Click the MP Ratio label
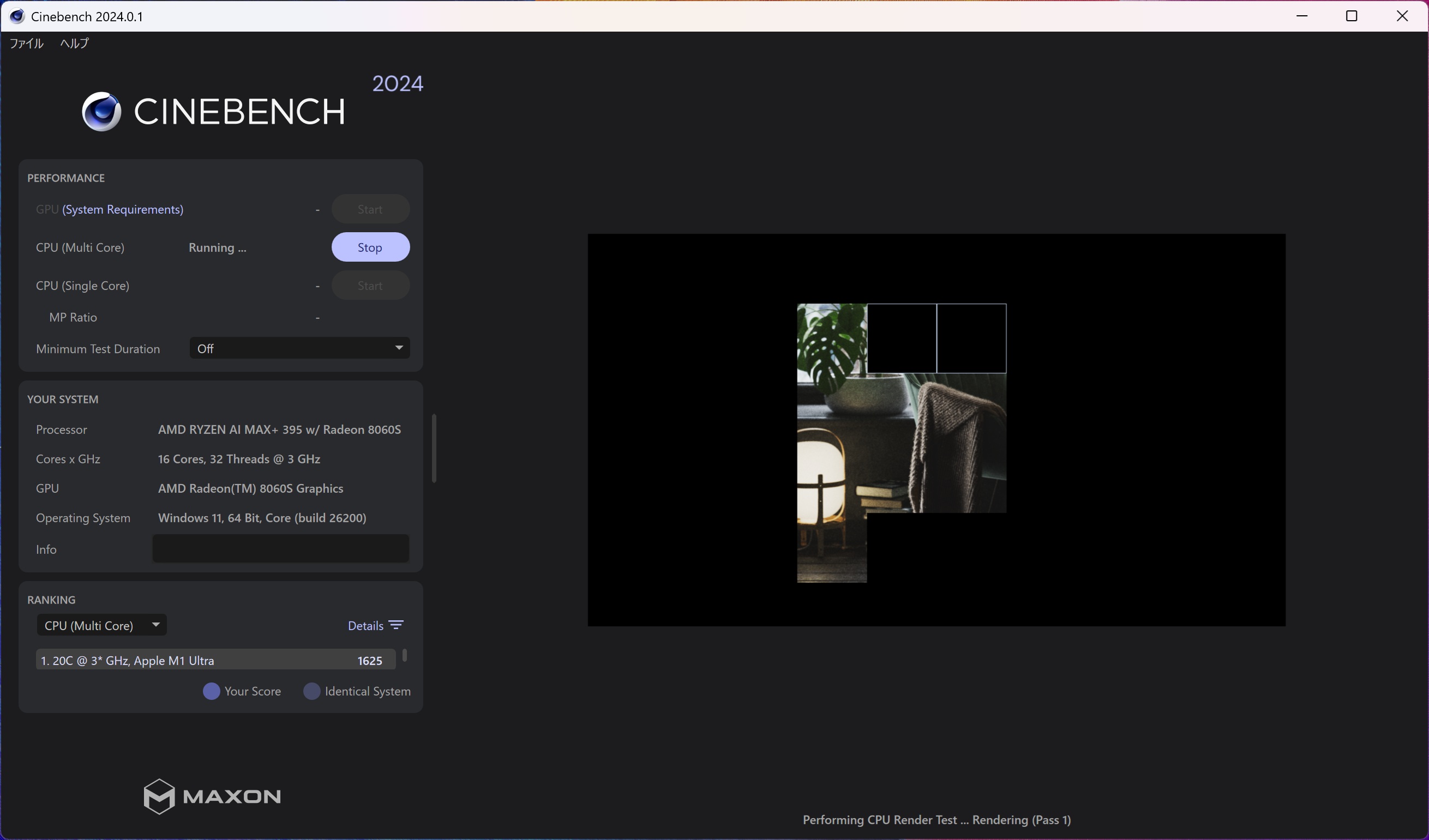This screenshot has width=1429, height=840. coord(73,317)
